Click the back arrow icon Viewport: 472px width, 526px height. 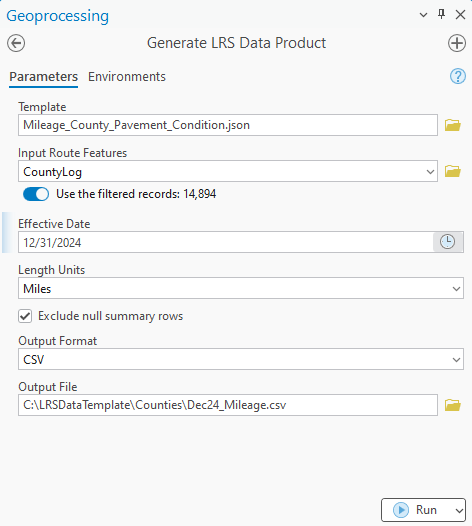pos(16,43)
